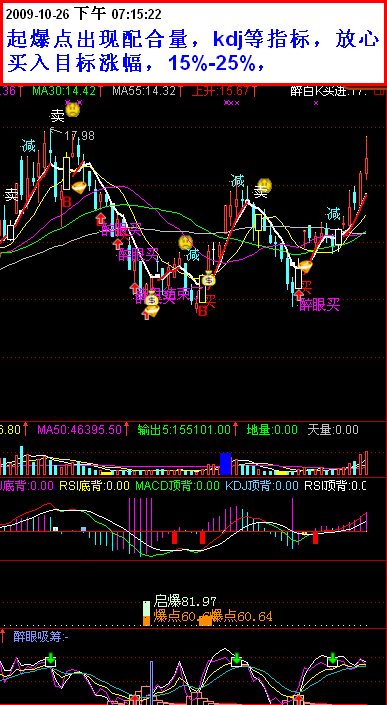The image size is (387, 705).
Task: Click the sad face above 卖 near the second peak
Action: pos(264,184)
